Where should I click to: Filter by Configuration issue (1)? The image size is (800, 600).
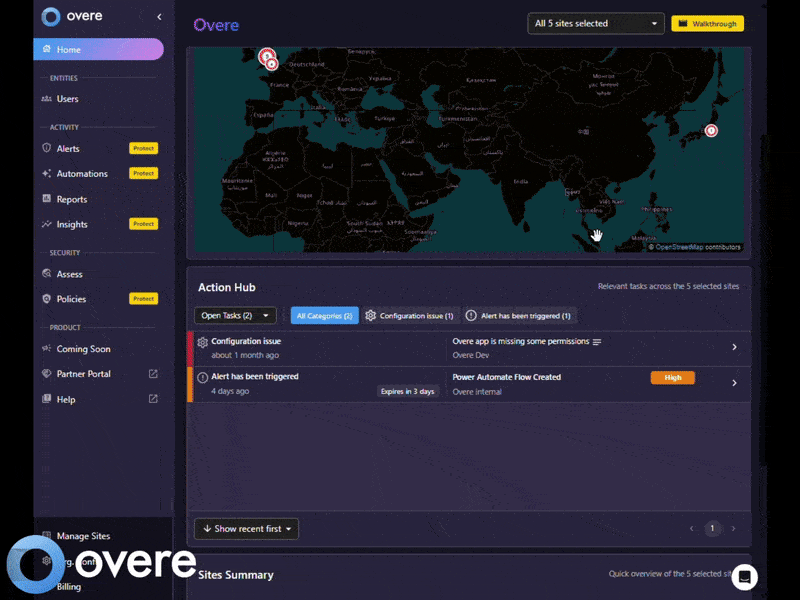pos(410,316)
